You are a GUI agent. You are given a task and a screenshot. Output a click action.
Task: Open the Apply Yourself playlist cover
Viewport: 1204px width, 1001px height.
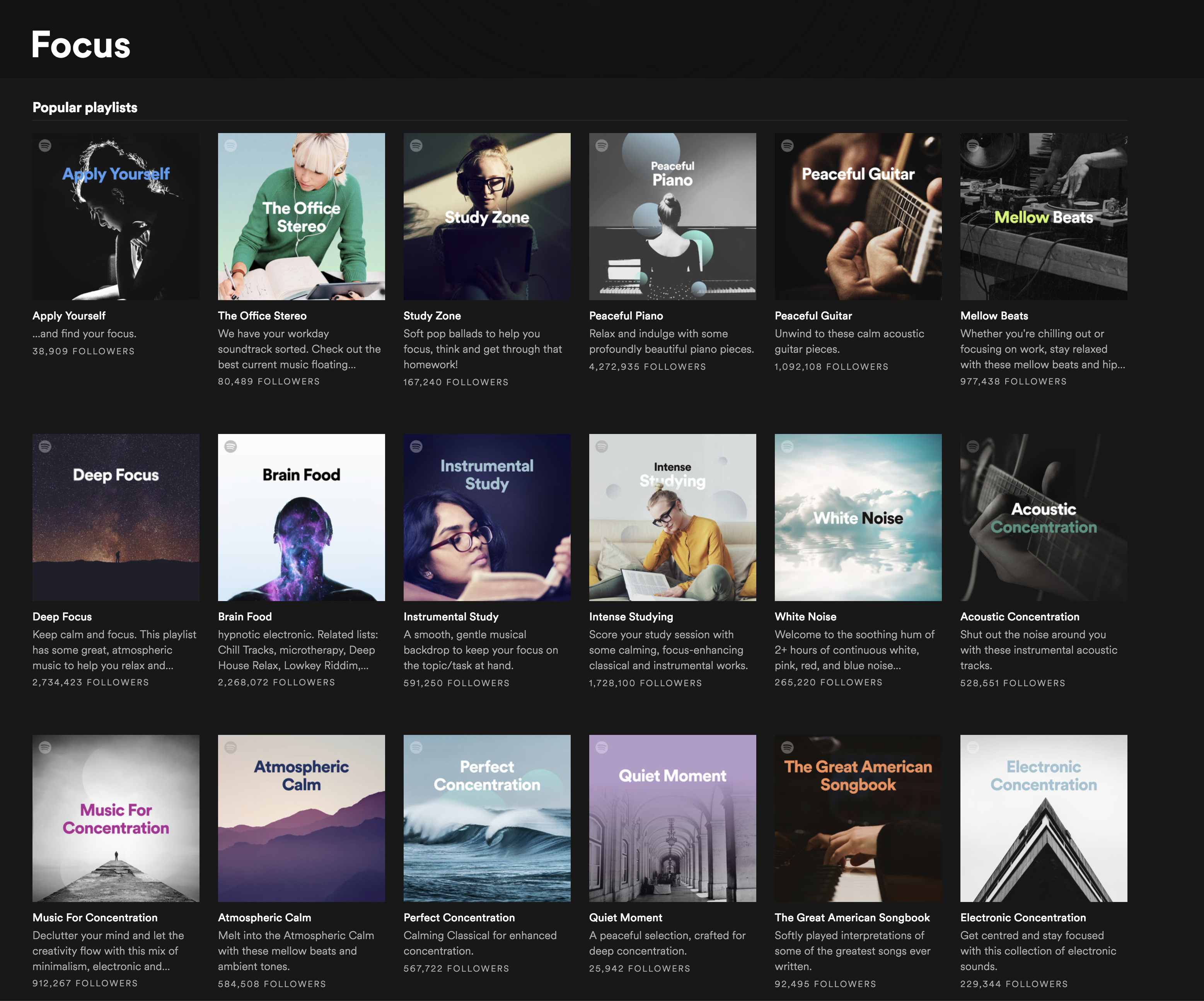(116, 216)
